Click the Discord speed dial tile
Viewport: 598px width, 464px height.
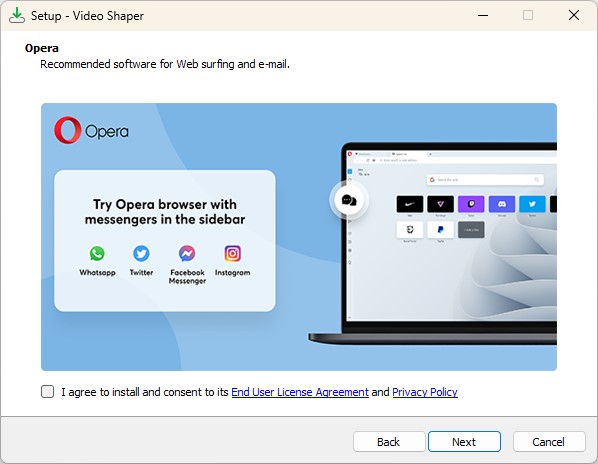[502, 204]
